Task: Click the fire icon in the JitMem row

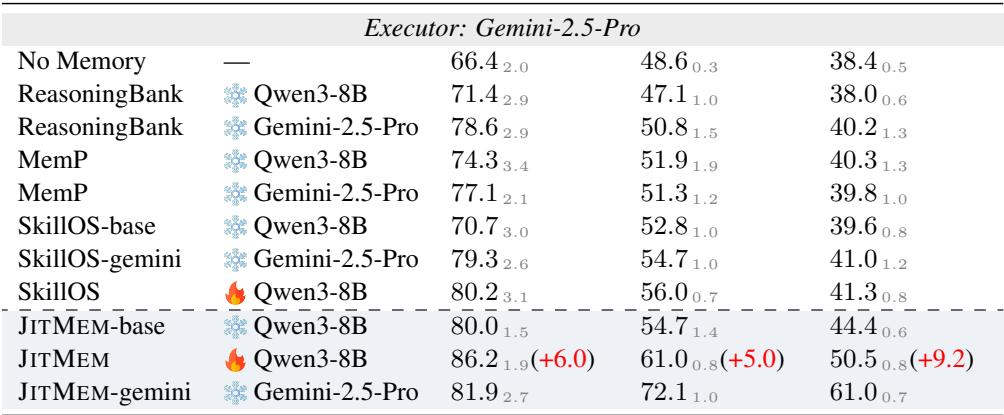Action: (235, 359)
